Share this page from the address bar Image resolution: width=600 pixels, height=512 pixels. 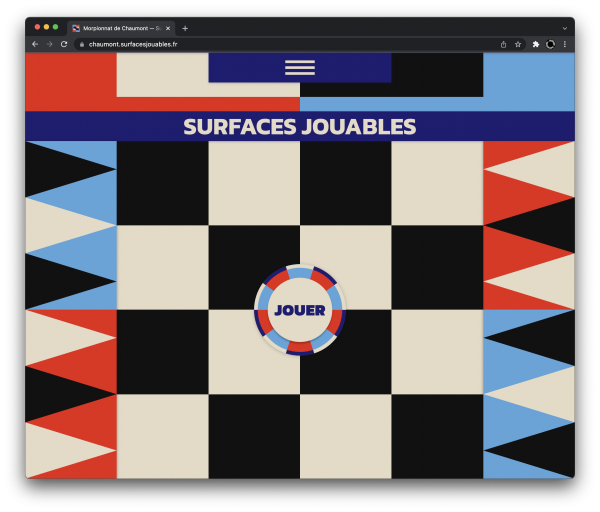503,44
